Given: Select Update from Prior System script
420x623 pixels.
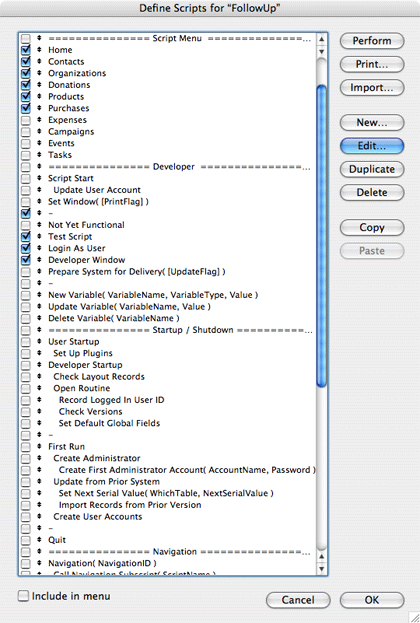Looking at the screenshot, I should coord(167,482).
